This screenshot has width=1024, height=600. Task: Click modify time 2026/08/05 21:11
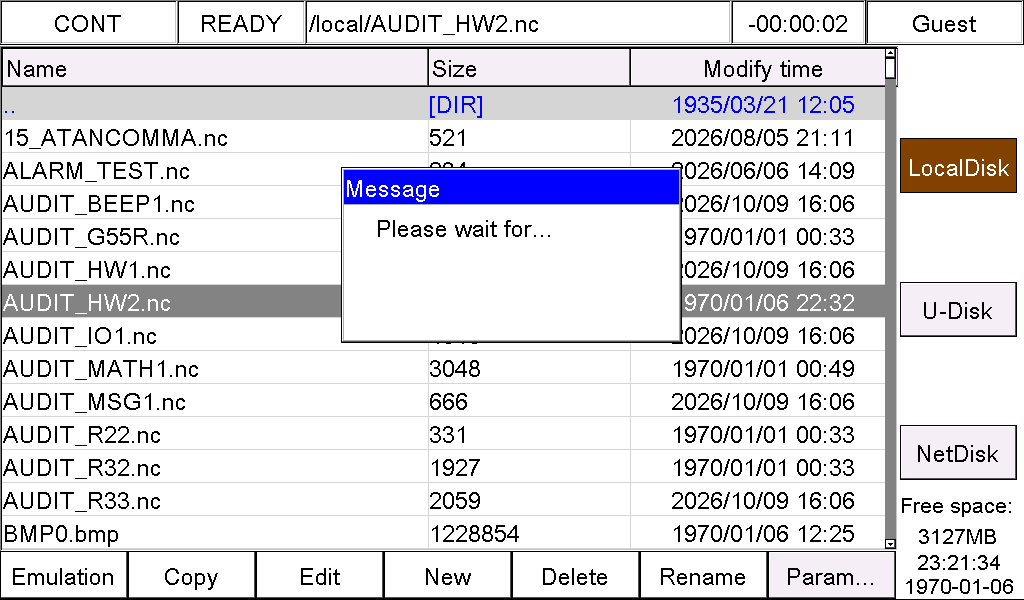[763, 138]
